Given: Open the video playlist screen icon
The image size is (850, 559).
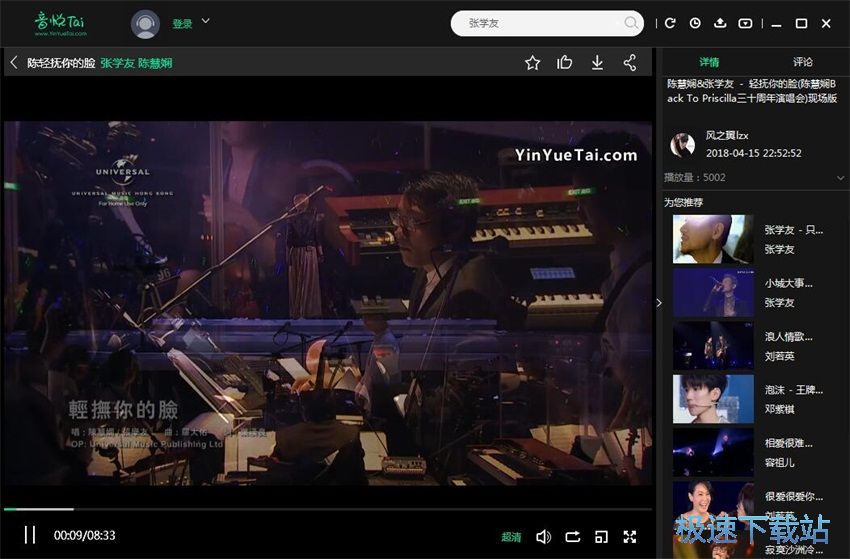Looking at the screenshot, I should pyautogui.click(x=745, y=23).
